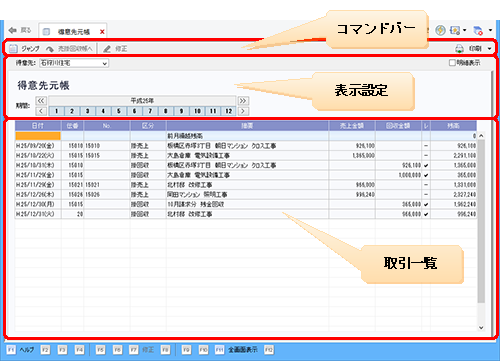Toggle the レ check mark in the H25/10/31 row
Image resolution: width=500 pixels, height=361 pixels.
426,165
